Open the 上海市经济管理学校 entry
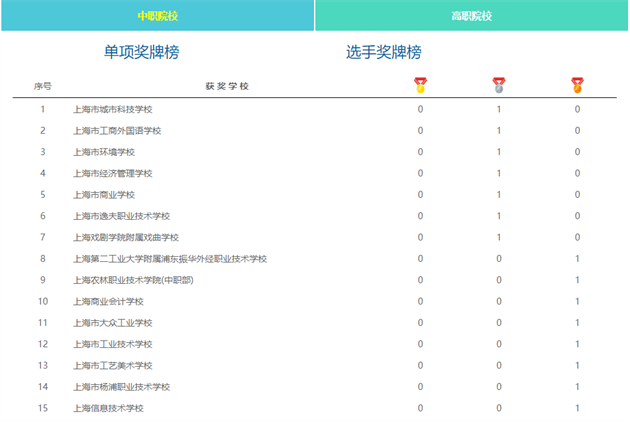Image resolution: width=630 pixels, height=422 pixels. (112, 173)
